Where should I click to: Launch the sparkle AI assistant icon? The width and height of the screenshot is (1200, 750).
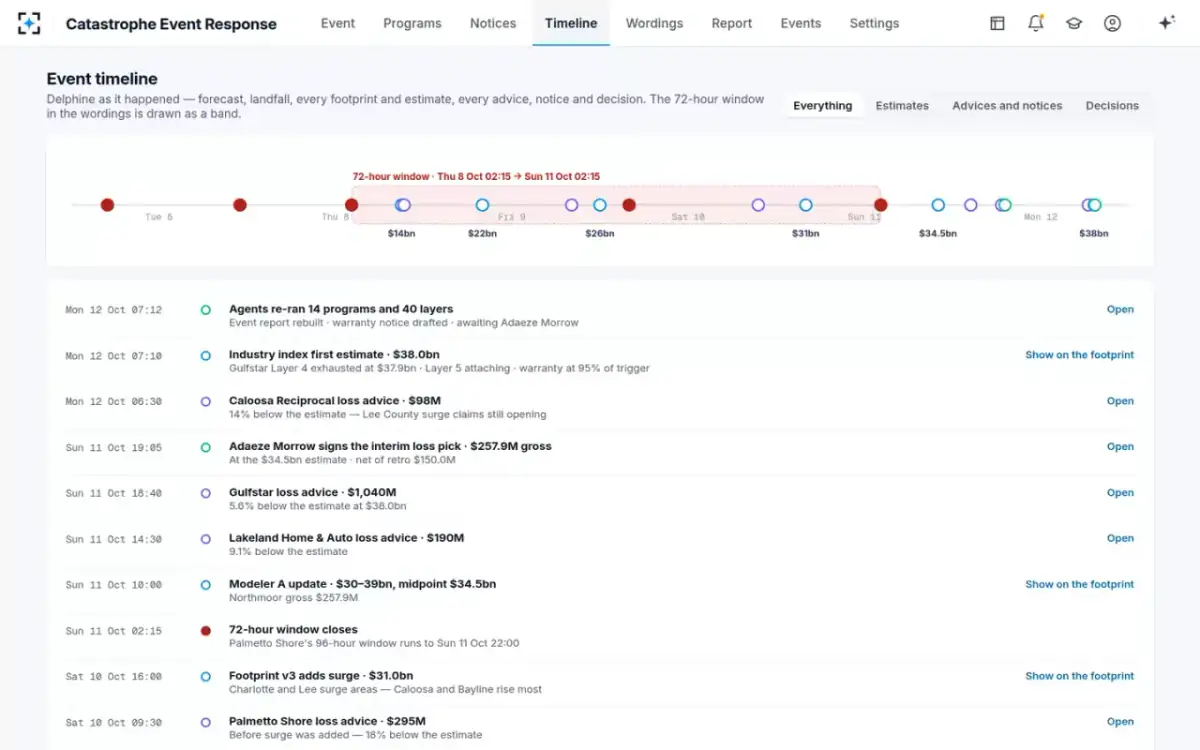click(1166, 23)
